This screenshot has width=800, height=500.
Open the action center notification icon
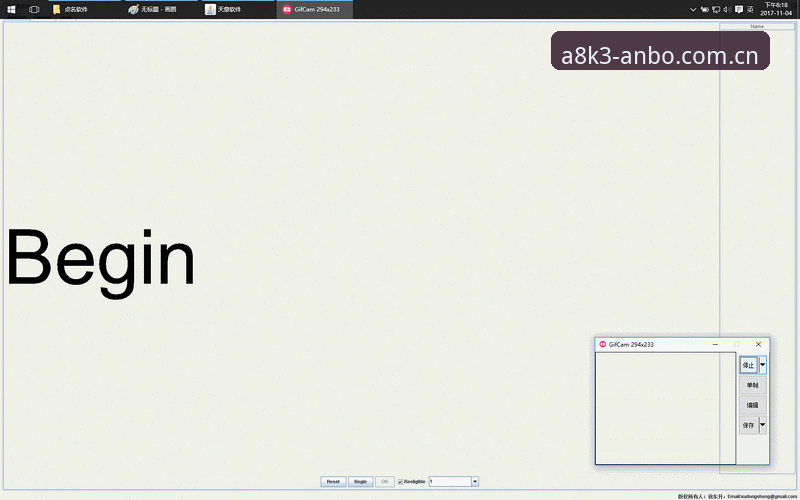pos(739,9)
